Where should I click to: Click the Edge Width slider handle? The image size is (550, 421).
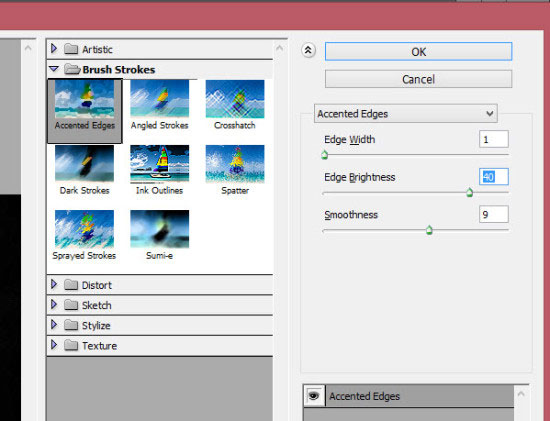point(324,155)
